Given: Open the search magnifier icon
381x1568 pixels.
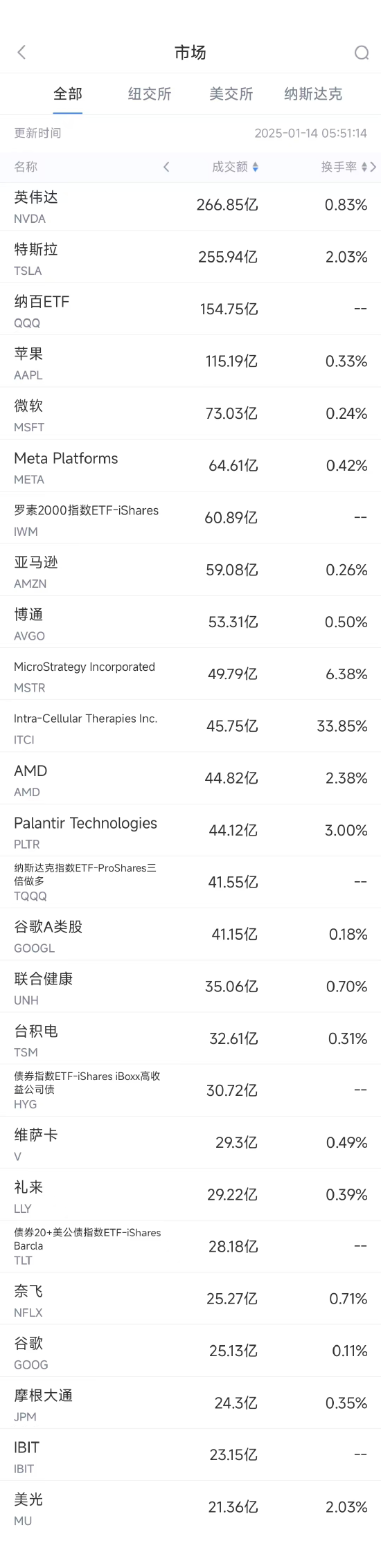Looking at the screenshot, I should (x=362, y=53).
